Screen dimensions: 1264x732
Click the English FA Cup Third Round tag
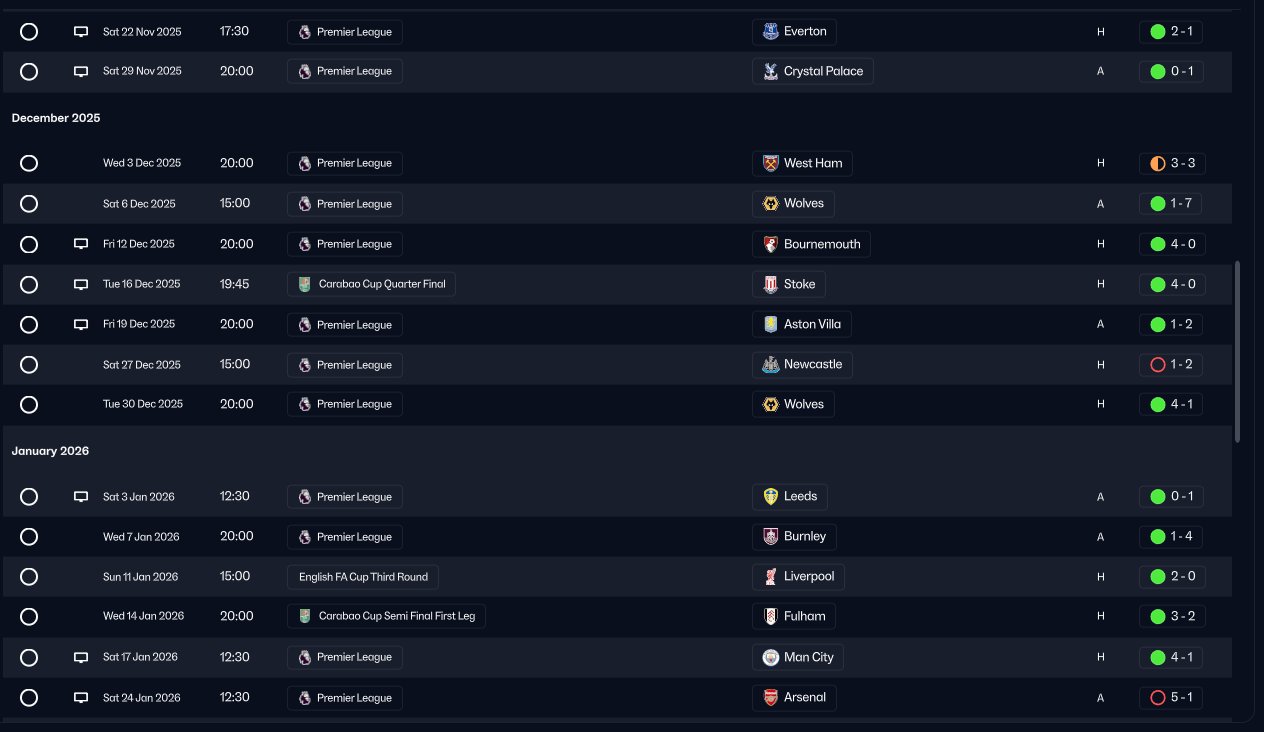point(363,577)
